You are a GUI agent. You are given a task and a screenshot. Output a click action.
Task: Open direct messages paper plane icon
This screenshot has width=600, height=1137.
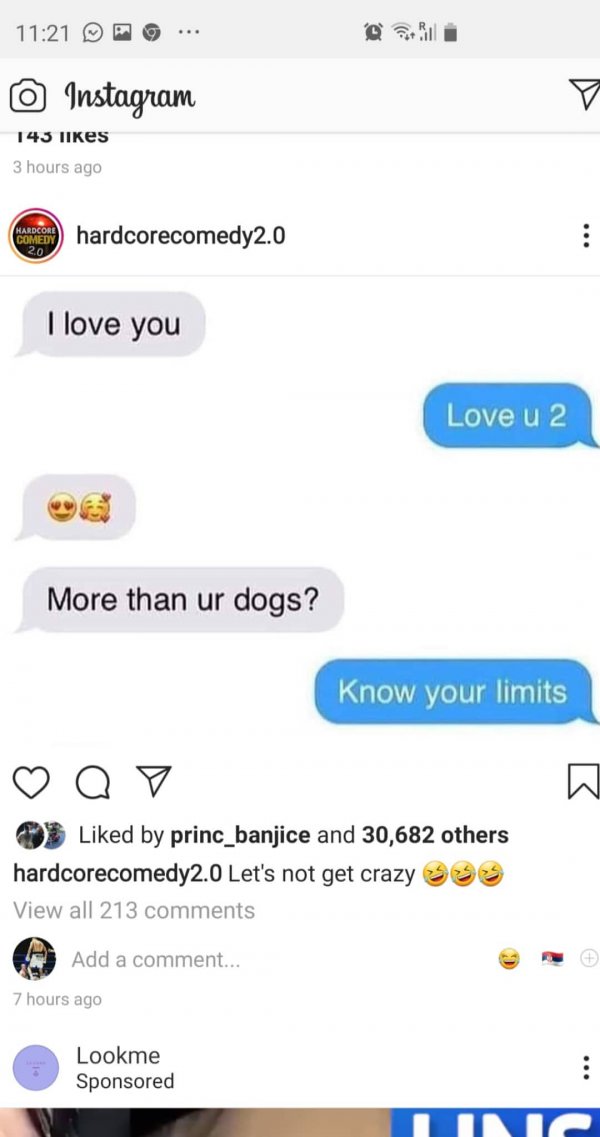point(584,95)
